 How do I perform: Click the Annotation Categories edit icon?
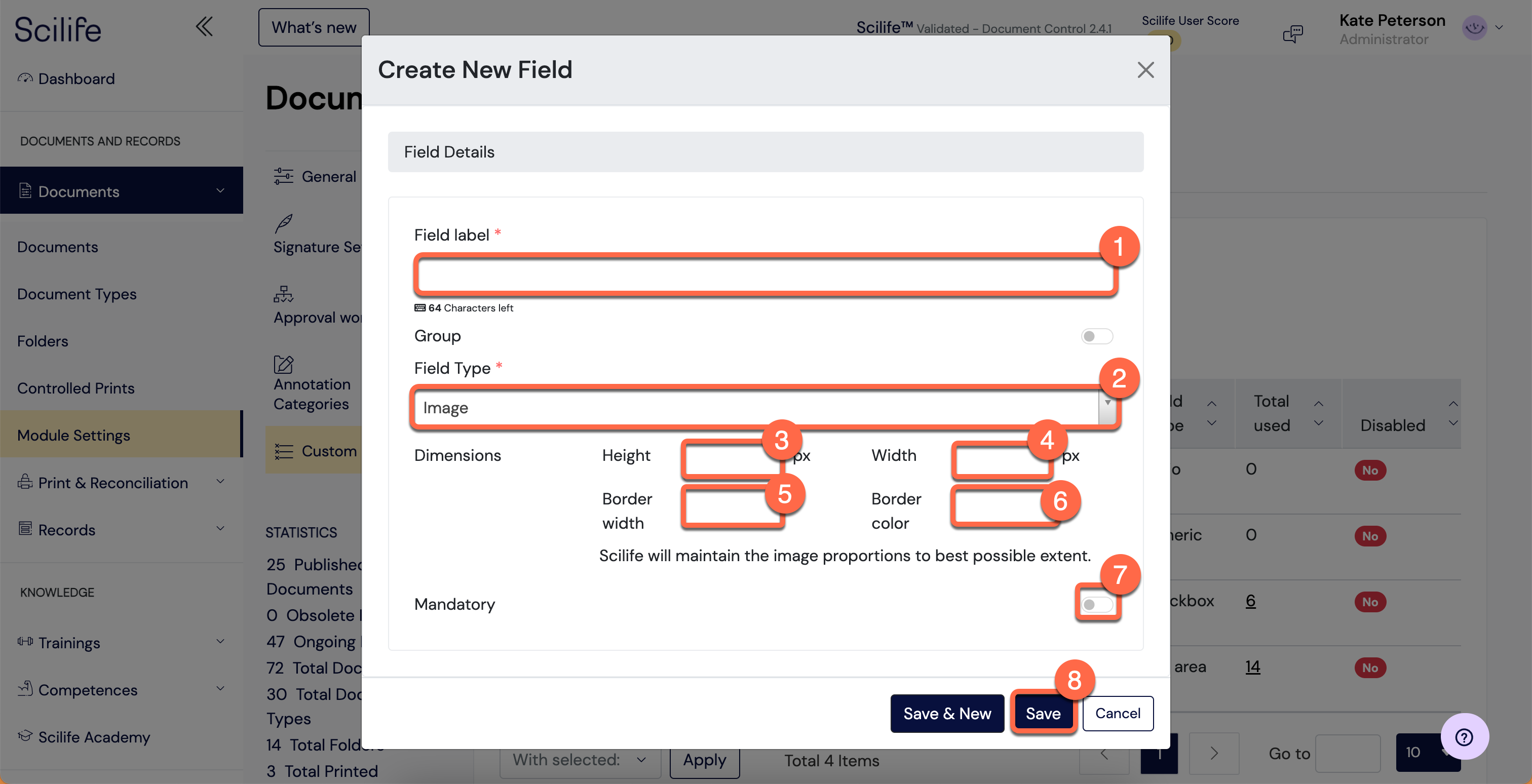284,364
